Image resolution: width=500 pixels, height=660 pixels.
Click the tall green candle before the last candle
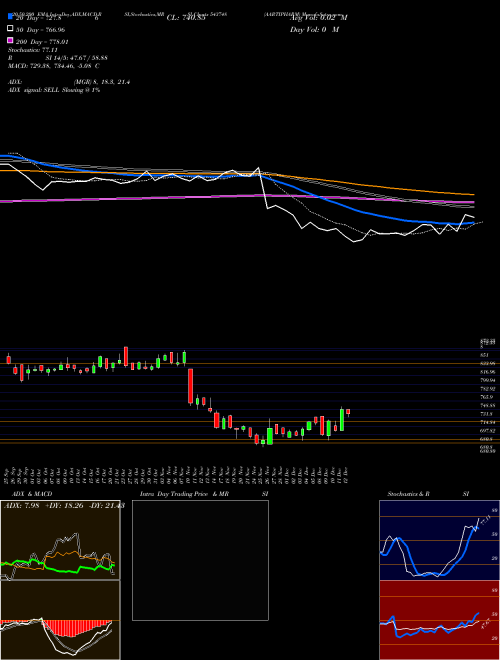342,419
